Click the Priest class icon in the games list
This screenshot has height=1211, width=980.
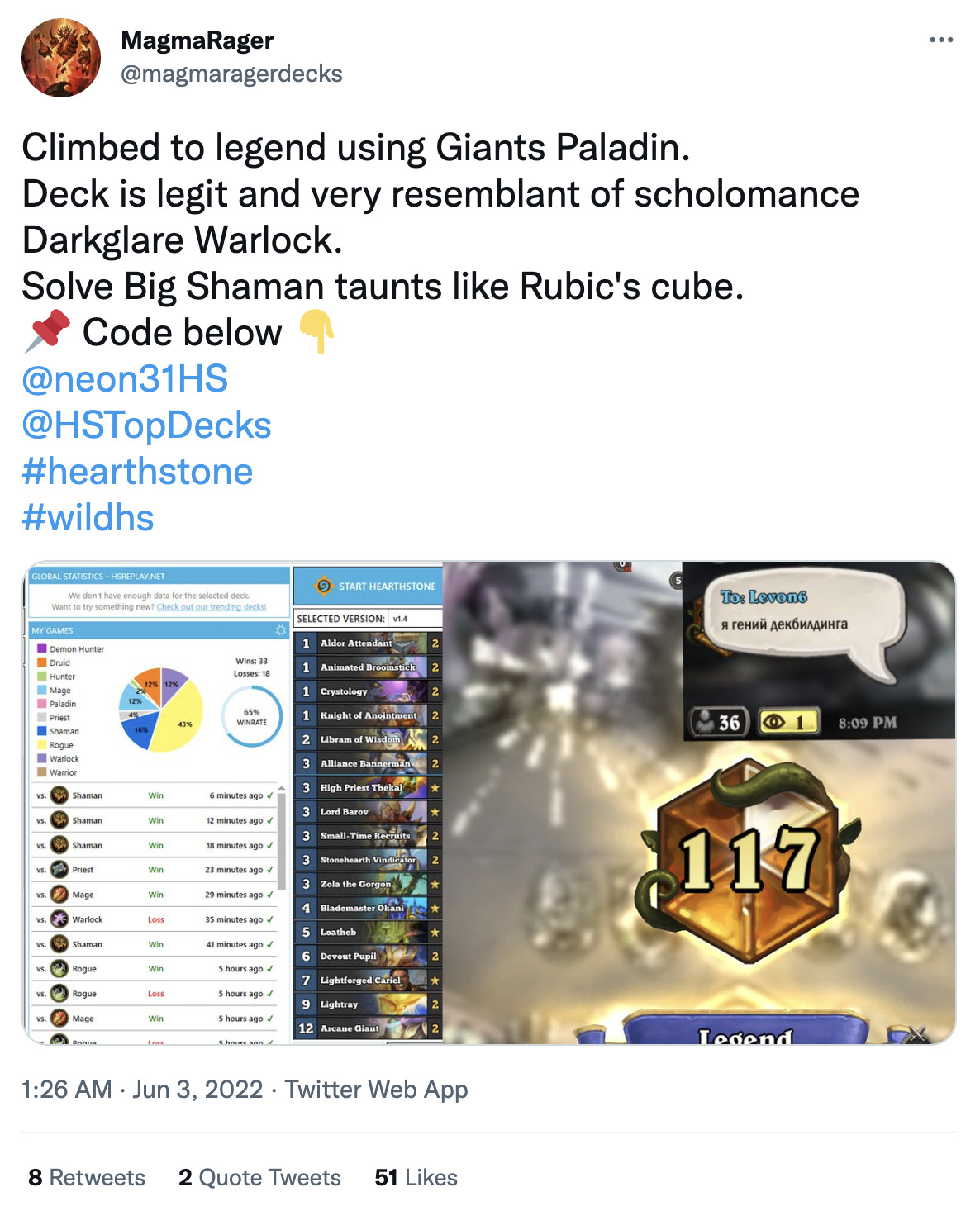pyautogui.click(x=59, y=870)
